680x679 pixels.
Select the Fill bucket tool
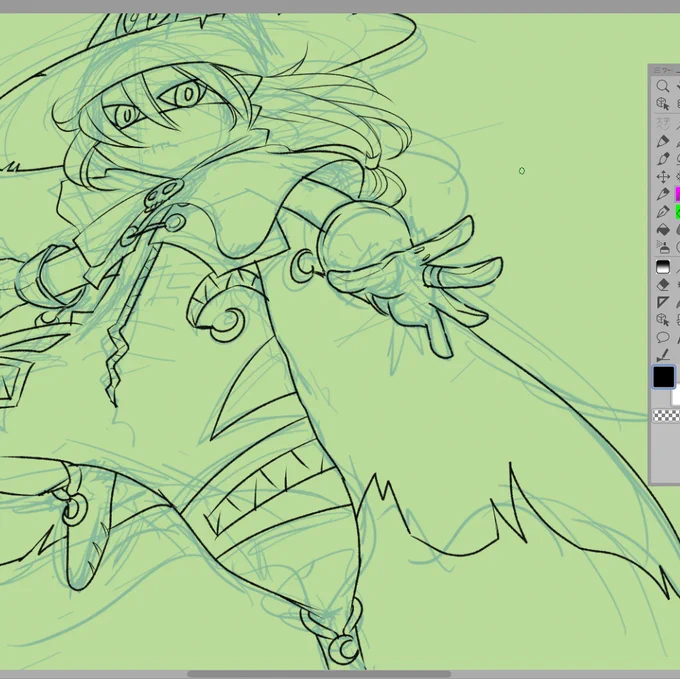pos(662,229)
